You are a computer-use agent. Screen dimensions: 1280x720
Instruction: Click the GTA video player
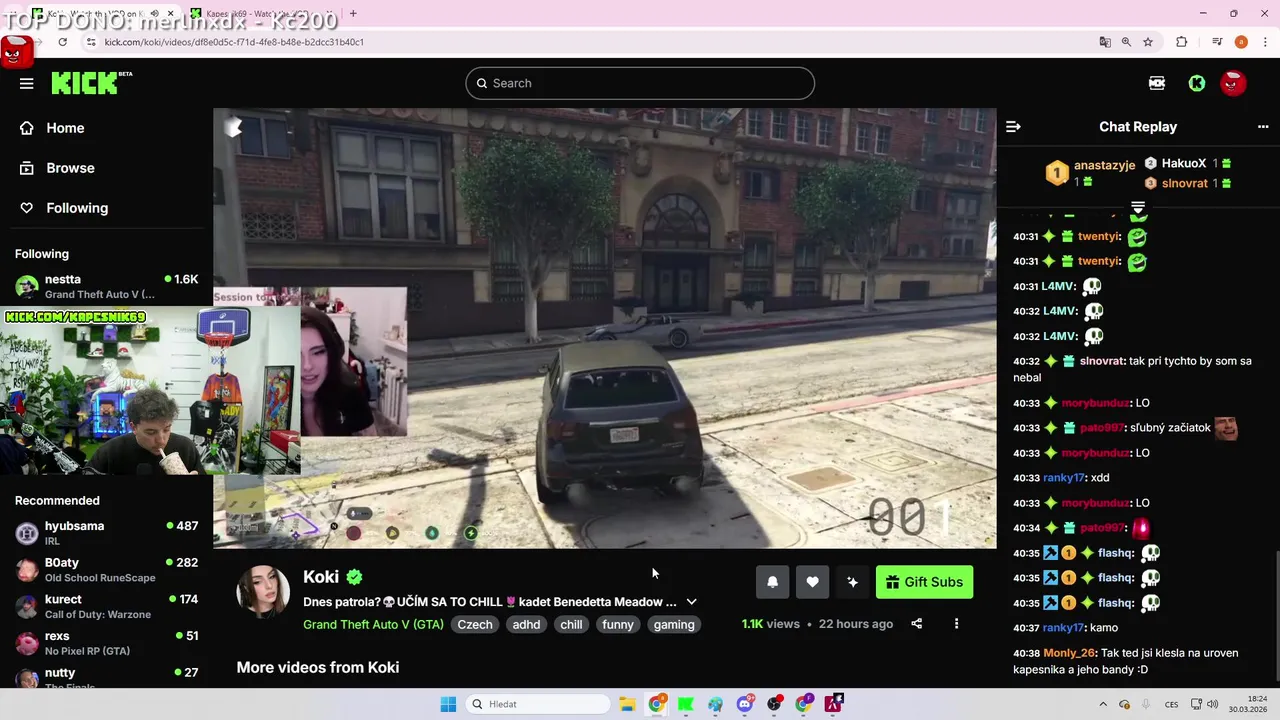tap(604, 328)
